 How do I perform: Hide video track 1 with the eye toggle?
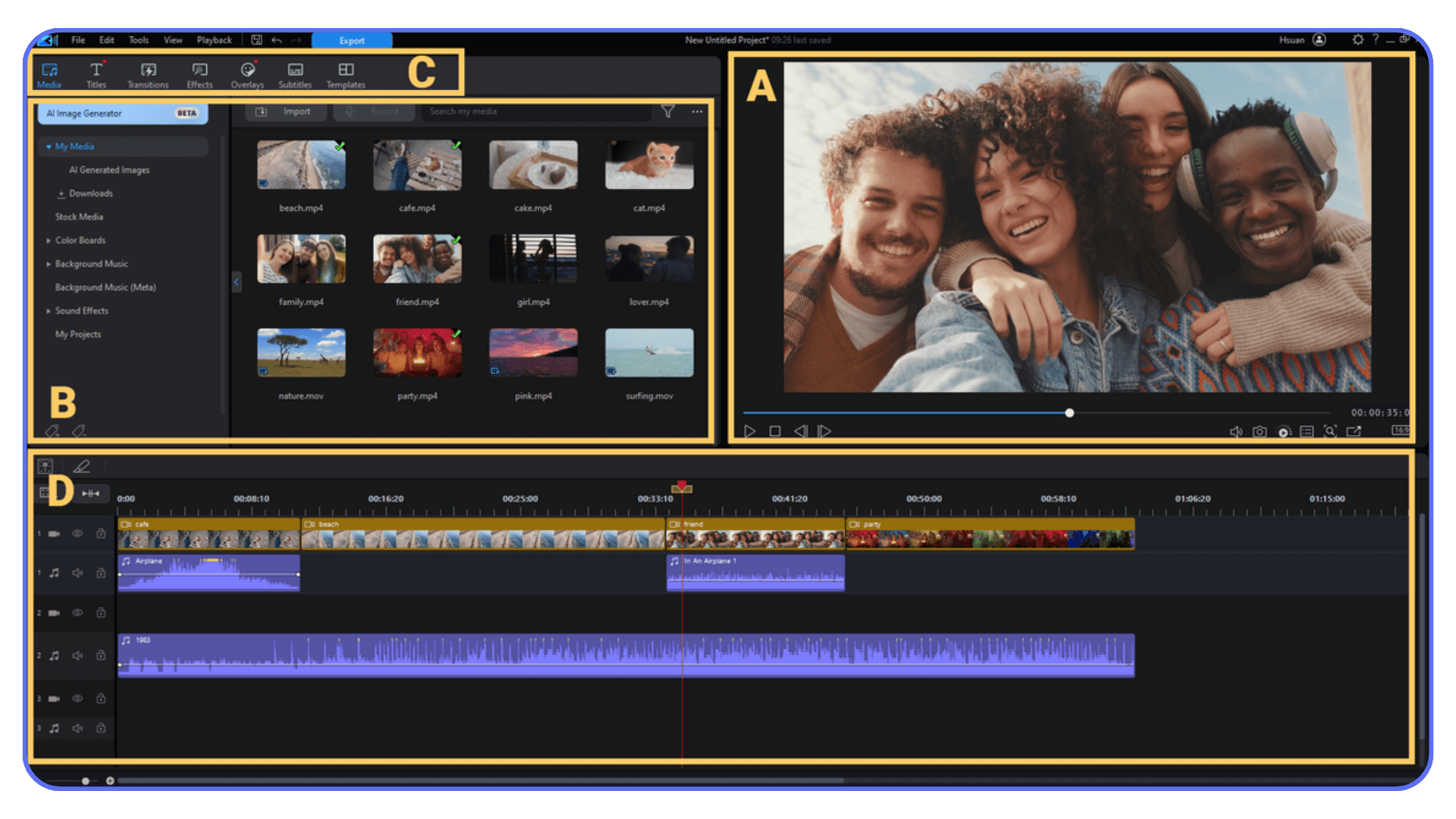coord(77,534)
